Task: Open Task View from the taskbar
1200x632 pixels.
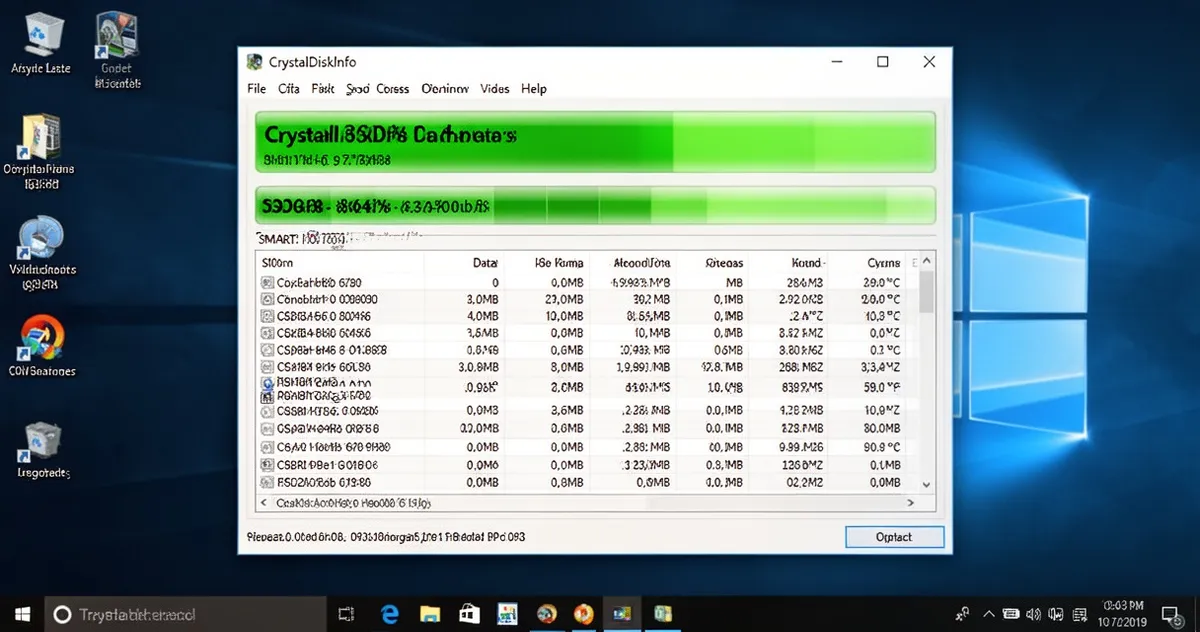Action: [x=347, y=614]
